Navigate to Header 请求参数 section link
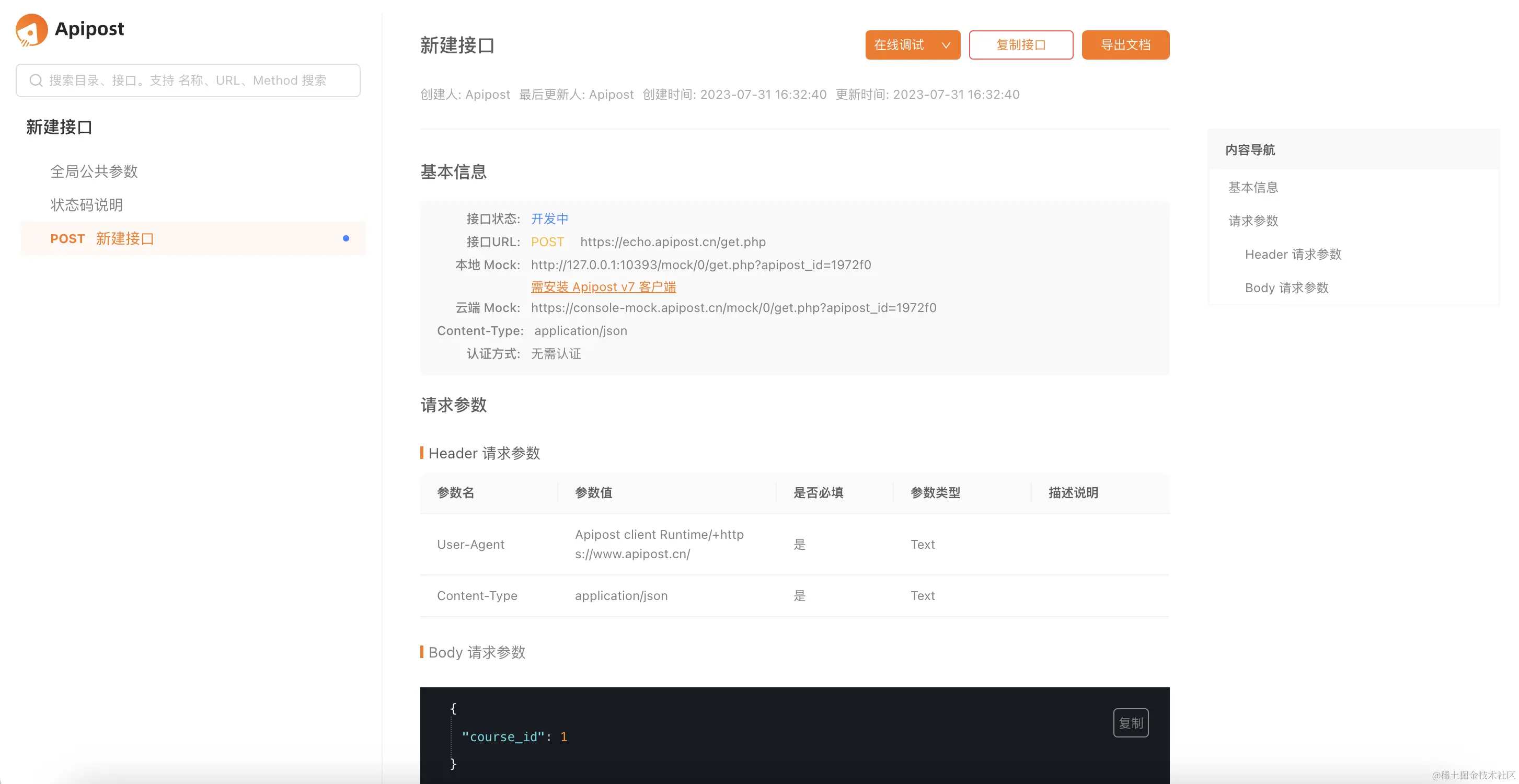1519x784 pixels. pos(1293,255)
